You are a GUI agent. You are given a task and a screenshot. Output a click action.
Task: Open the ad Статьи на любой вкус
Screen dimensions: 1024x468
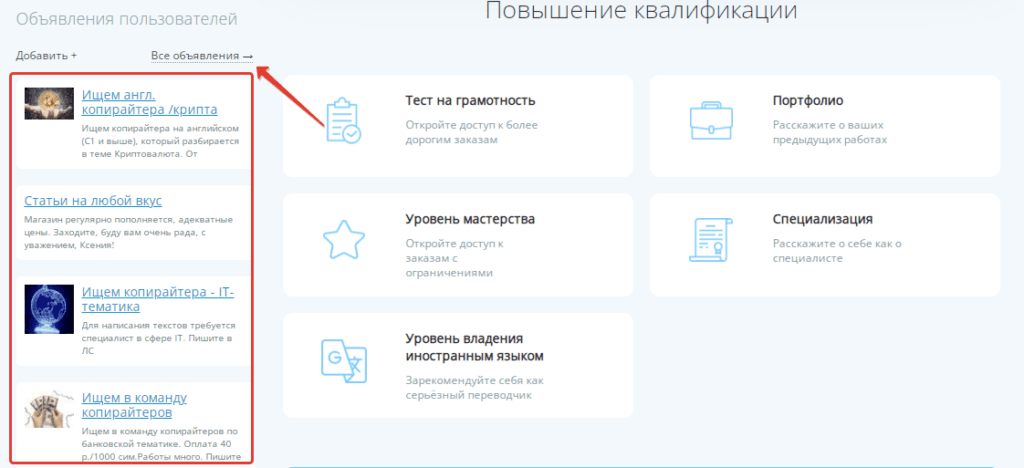[93, 200]
